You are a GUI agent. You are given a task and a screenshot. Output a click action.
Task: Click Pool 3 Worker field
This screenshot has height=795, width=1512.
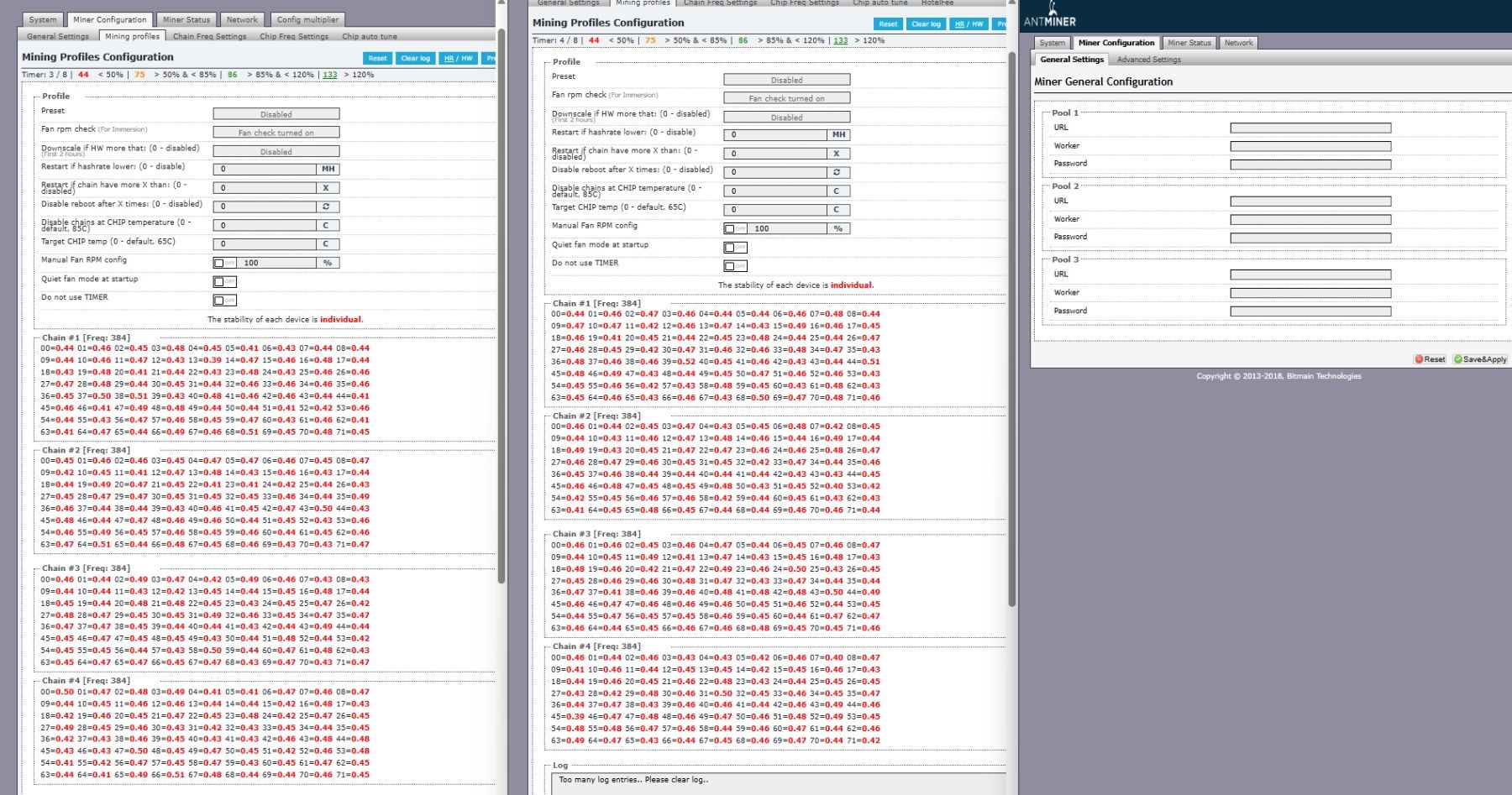[x=1310, y=293]
